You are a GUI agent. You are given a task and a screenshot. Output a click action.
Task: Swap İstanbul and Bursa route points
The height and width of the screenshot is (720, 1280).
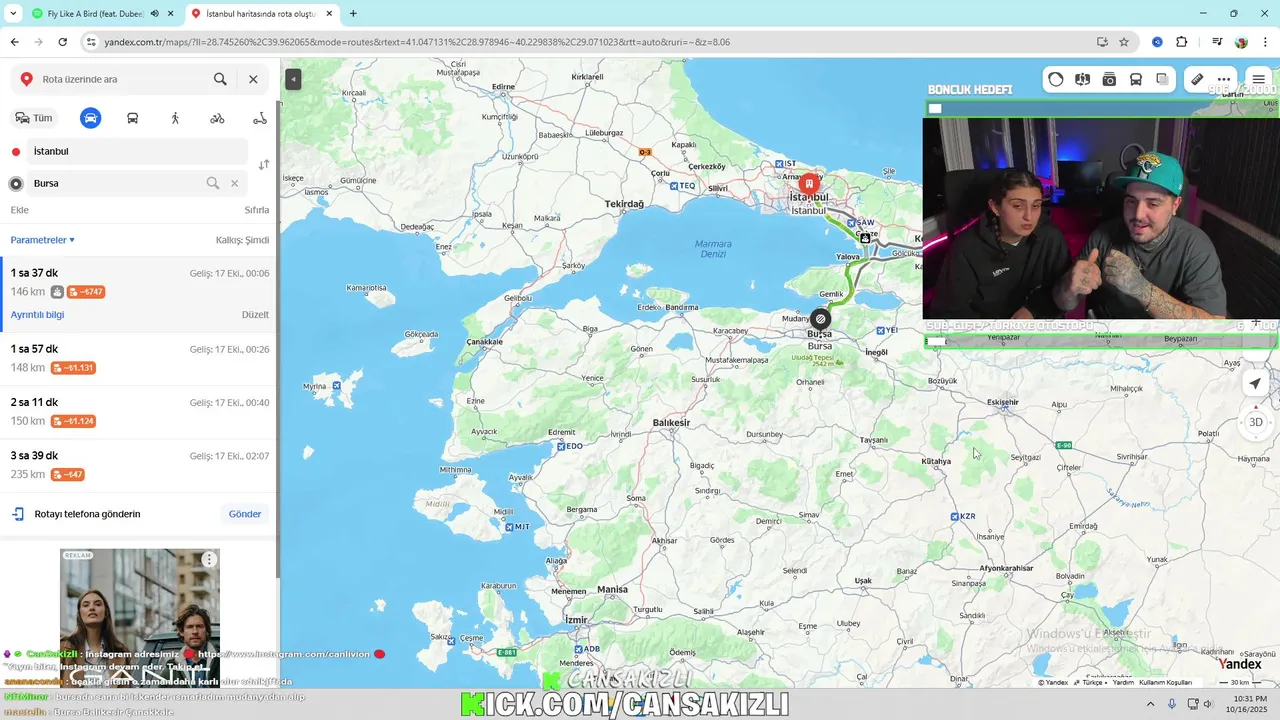[x=263, y=165]
